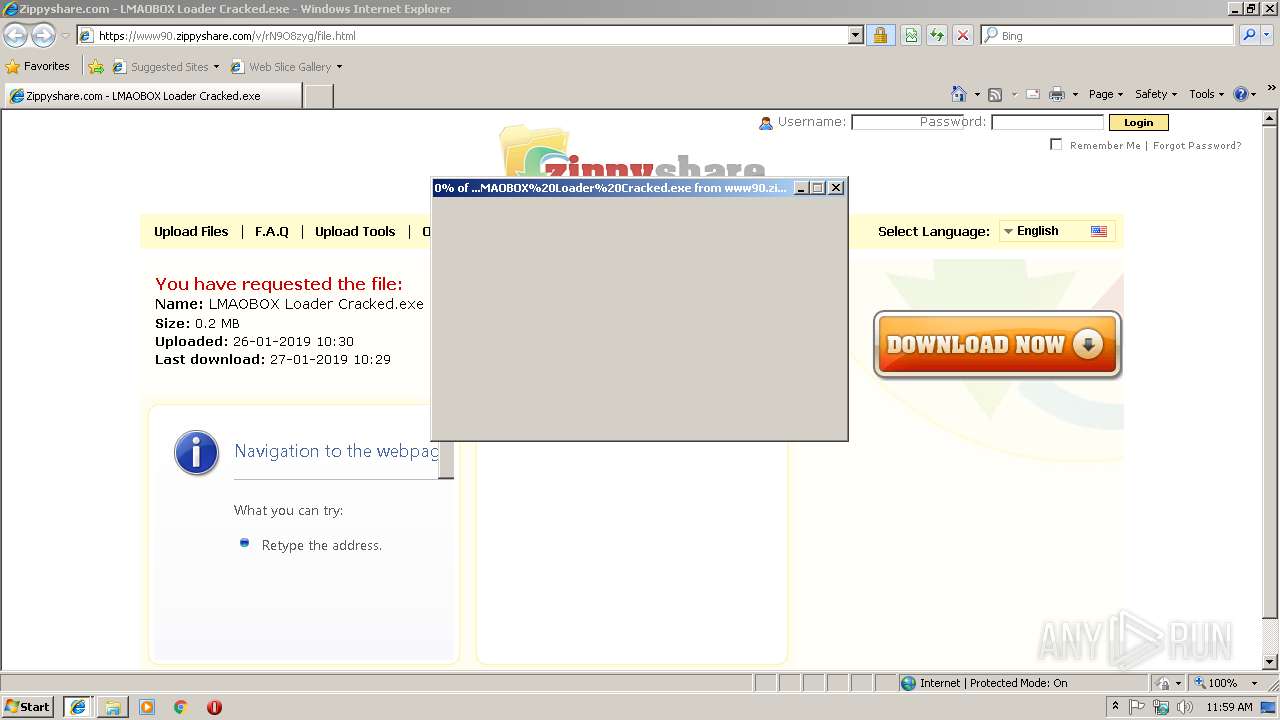The height and width of the screenshot is (720, 1280).
Task: Click the Compatibility View icon
Action: click(x=911, y=35)
